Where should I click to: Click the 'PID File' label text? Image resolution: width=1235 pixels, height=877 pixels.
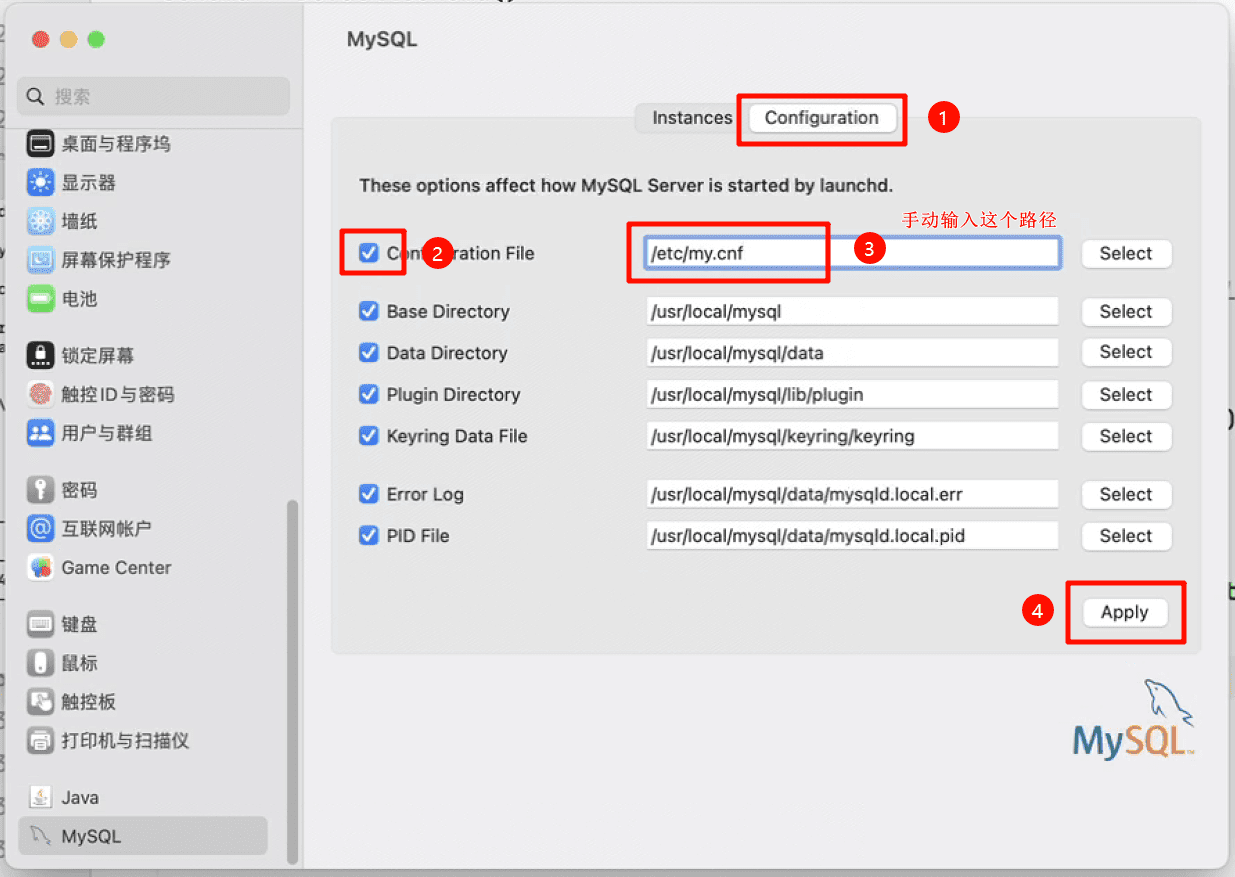coord(418,536)
